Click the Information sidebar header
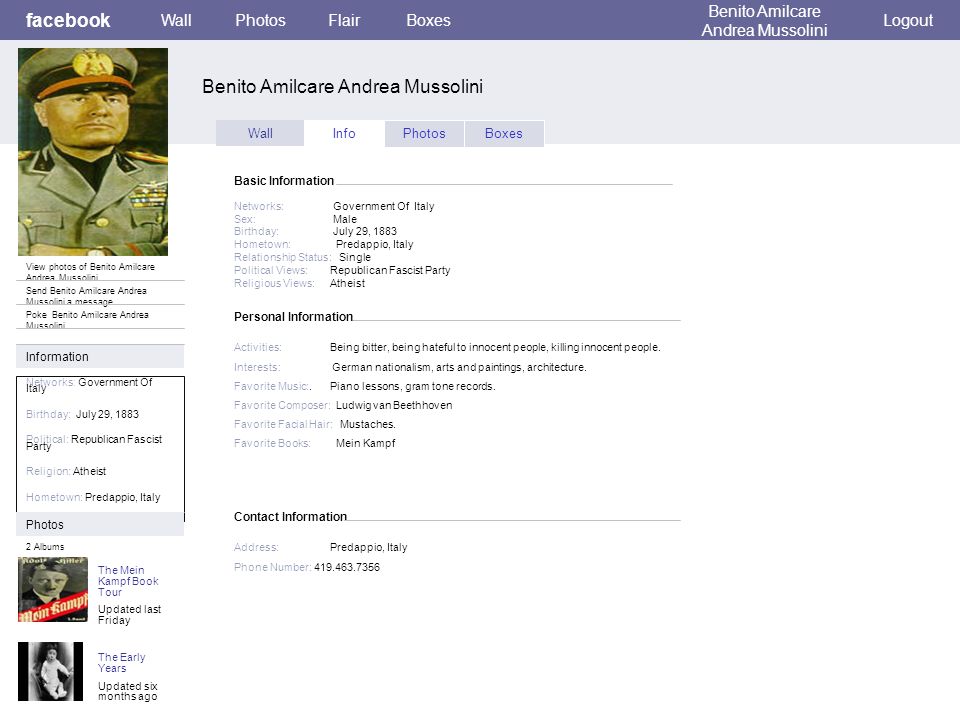960x720 pixels. [x=100, y=356]
